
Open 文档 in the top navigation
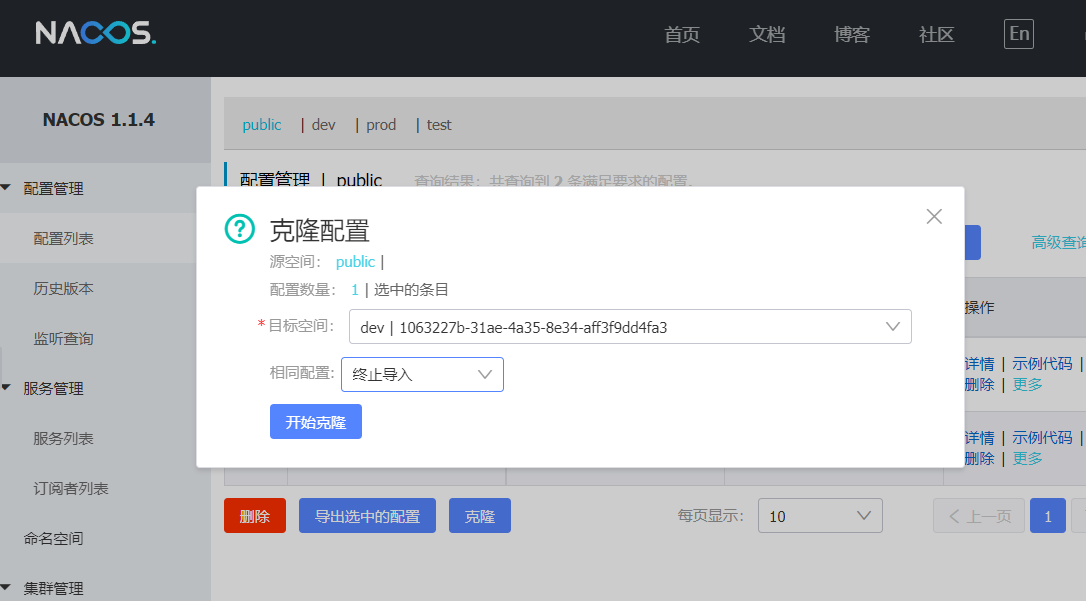pyautogui.click(x=767, y=35)
